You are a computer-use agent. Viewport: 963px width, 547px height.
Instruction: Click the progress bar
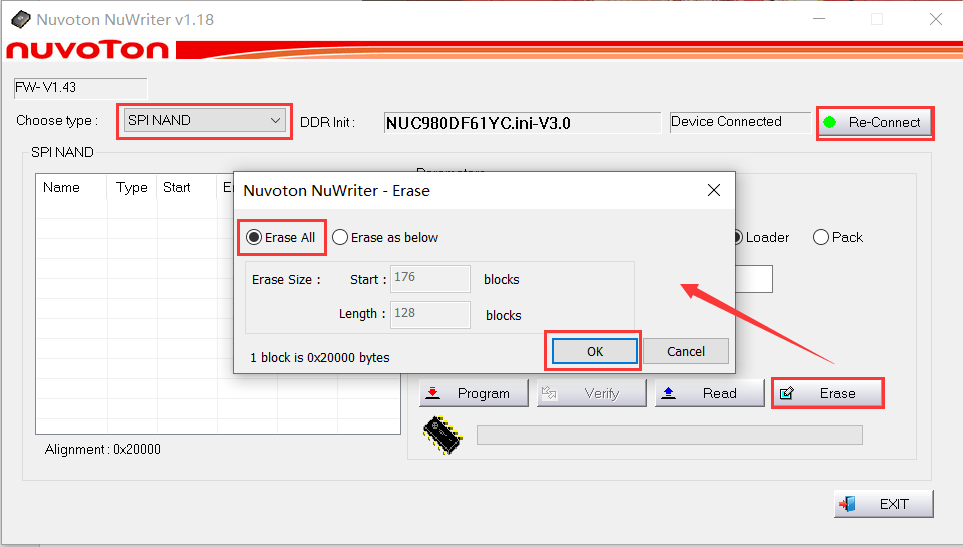tap(669, 435)
